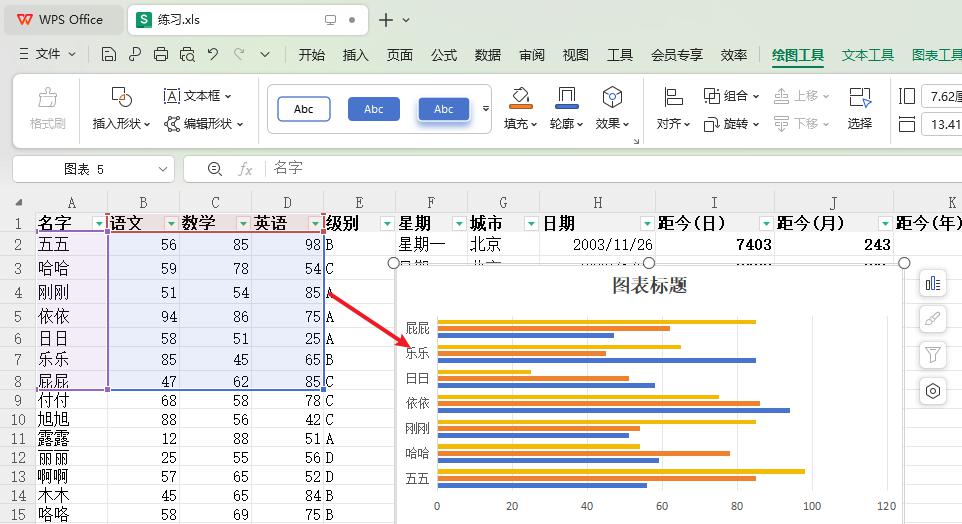Open the 文件 menu
Screen dimensions: 962x524
[x=48, y=54]
